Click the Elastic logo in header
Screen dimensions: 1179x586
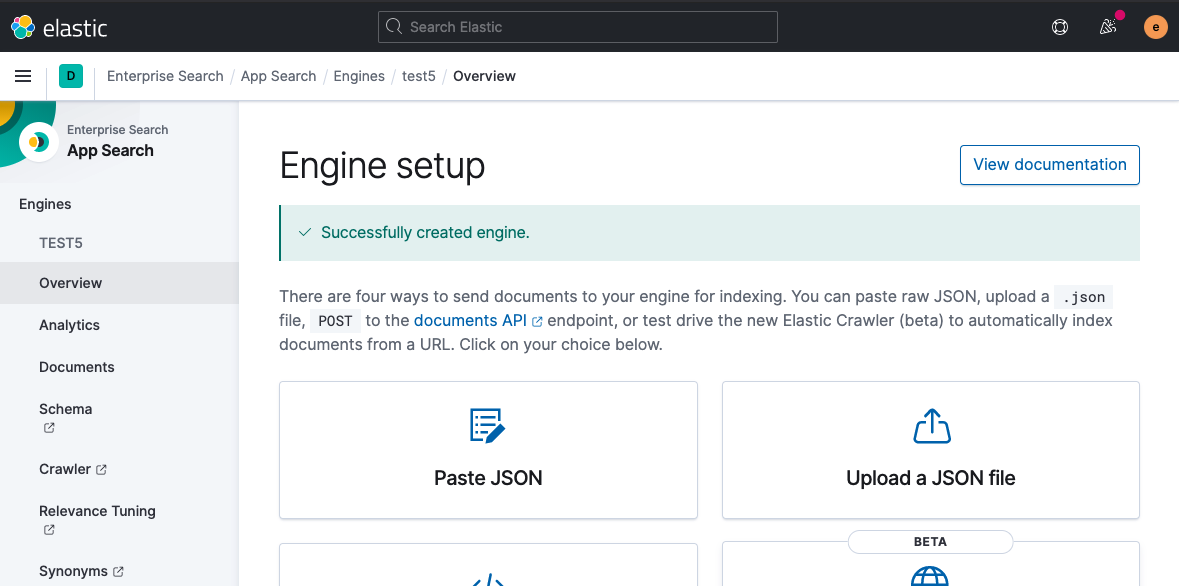click(59, 27)
